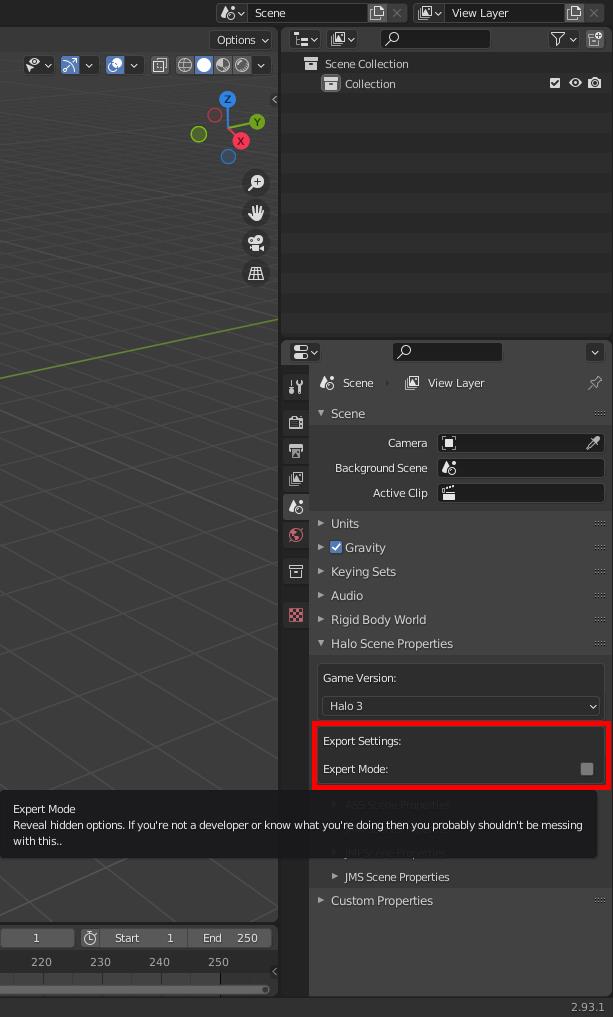Click the Camera object field

point(521,443)
